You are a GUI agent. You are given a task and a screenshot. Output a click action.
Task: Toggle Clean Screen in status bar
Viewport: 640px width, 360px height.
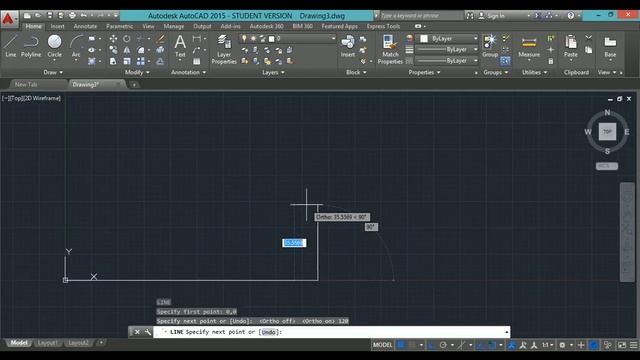pyautogui.click(x=622, y=345)
